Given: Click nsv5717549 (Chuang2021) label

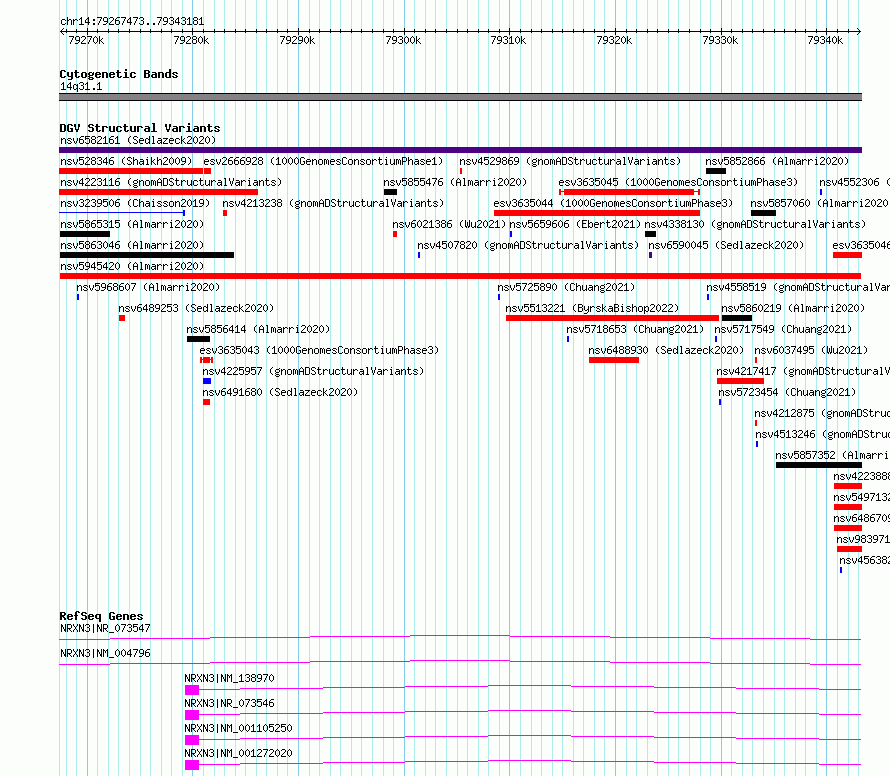Looking at the screenshot, I should 783,329.
